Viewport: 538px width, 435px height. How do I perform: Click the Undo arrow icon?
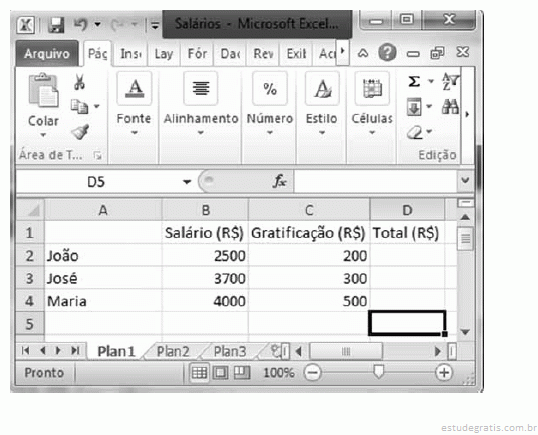coord(81,24)
